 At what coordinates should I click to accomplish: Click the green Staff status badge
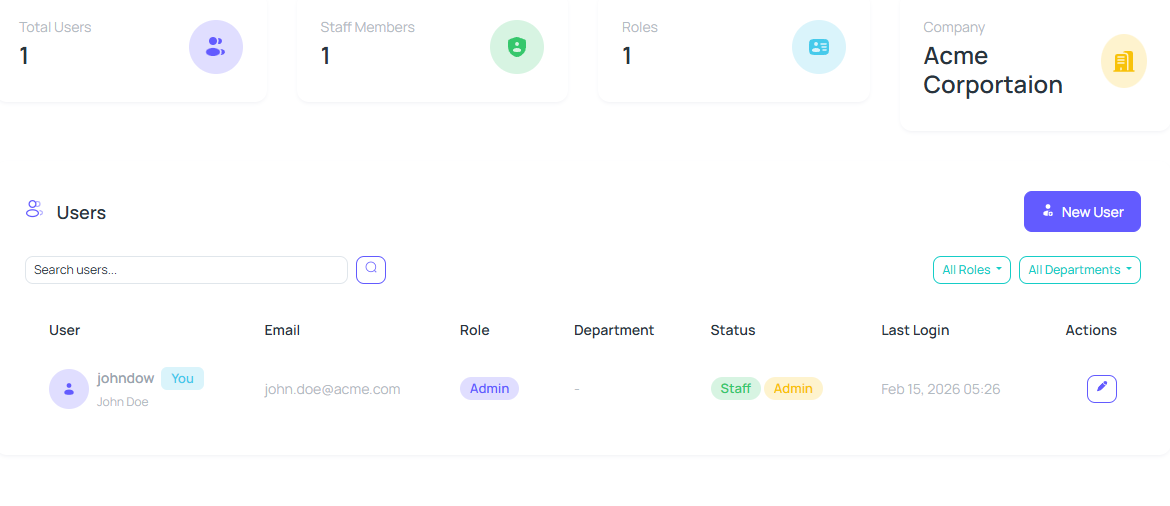pos(735,388)
